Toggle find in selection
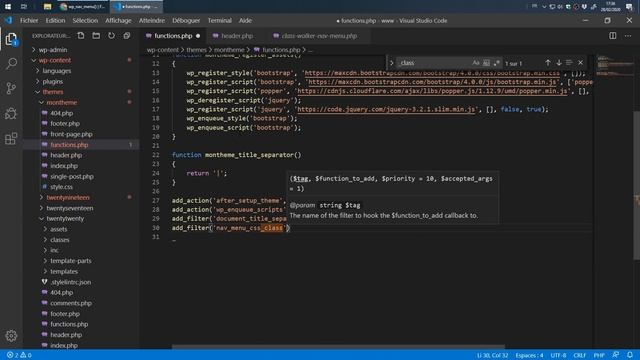This screenshot has width=640, height=360. coord(569,63)
